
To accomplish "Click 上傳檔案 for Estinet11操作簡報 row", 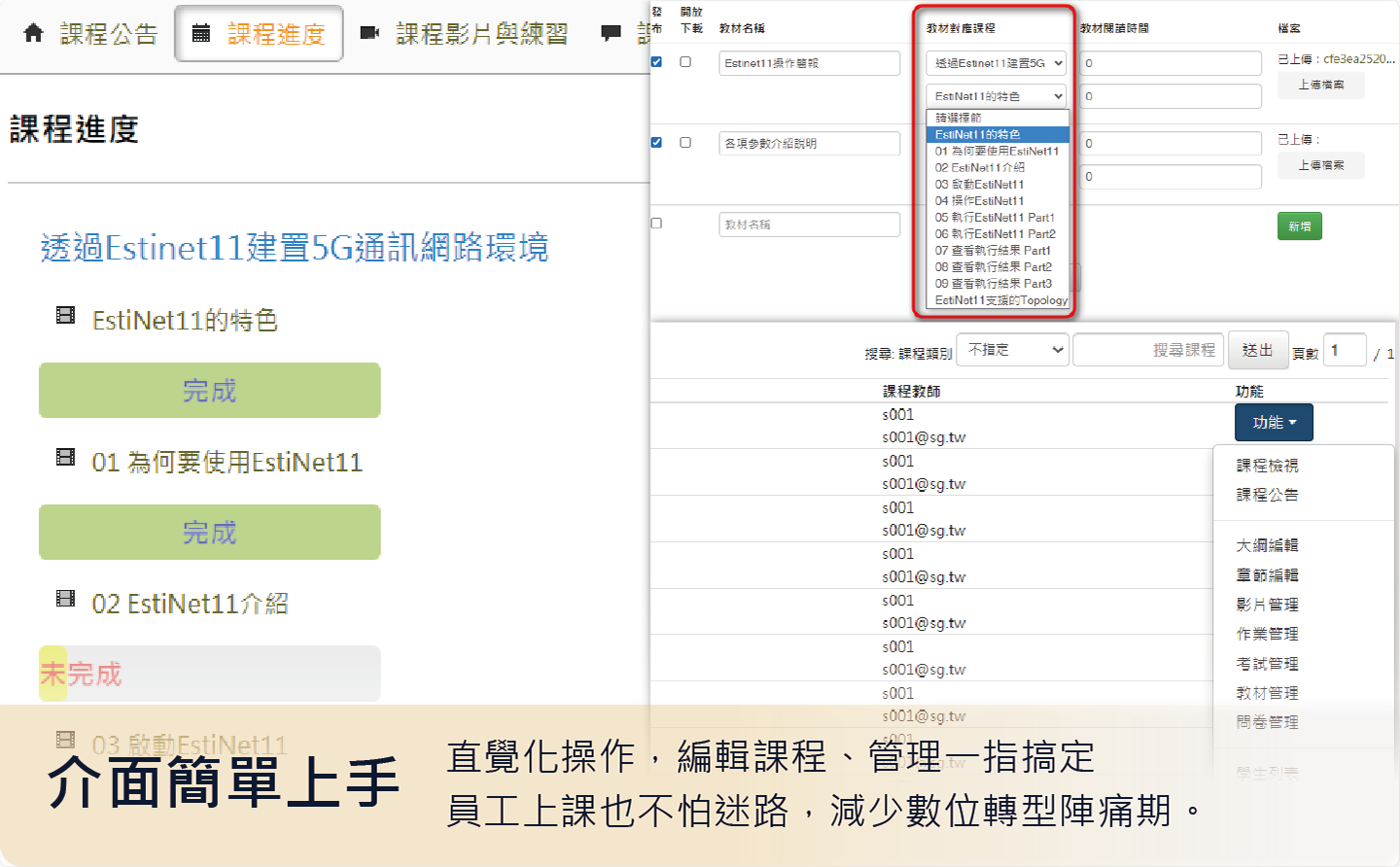I will (x=1321, y=86).
